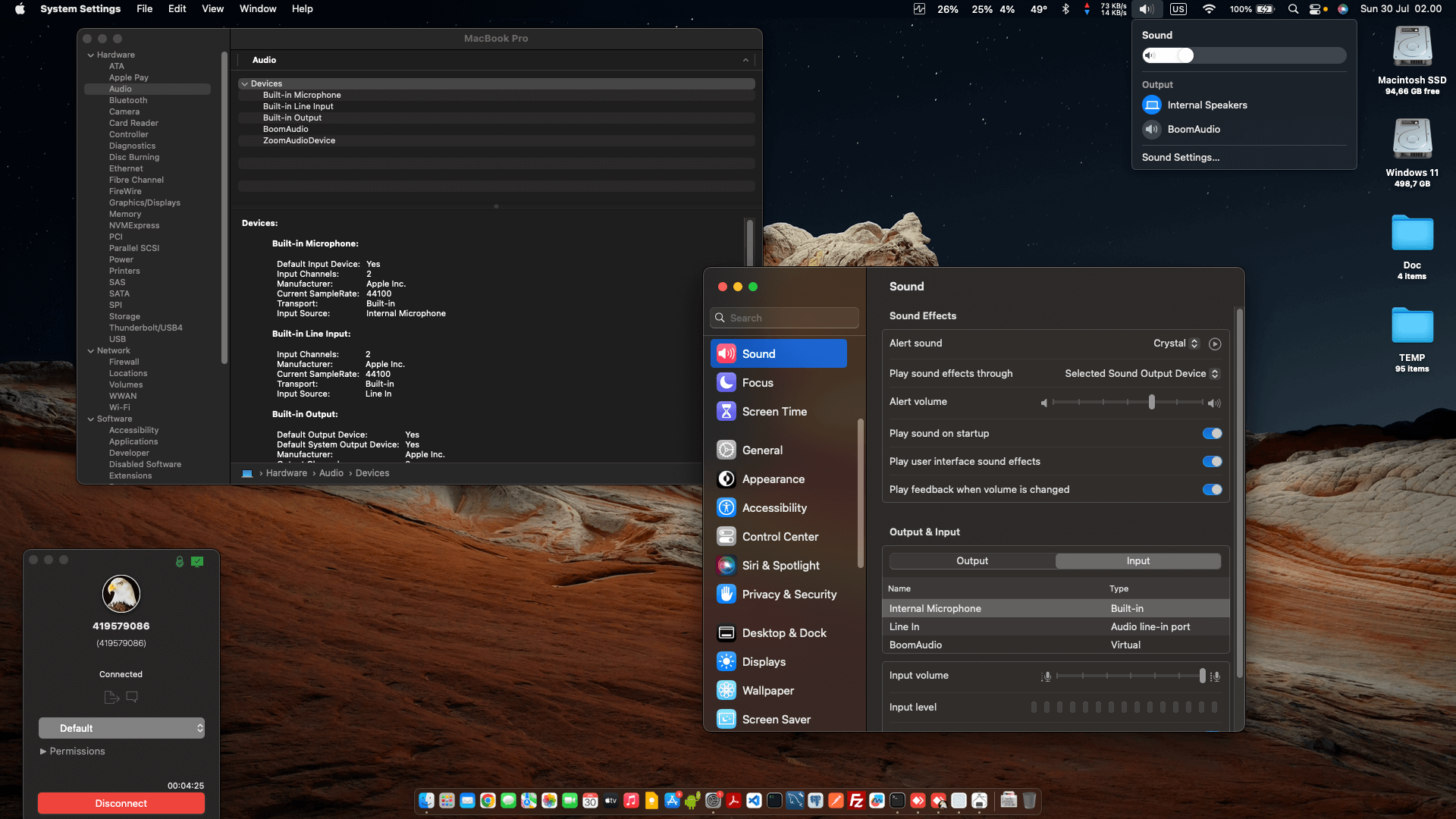This screenshot has width=1456, height=819.
Task: Click the Bluetooth icon in the menu bar
Action: 1065,9
